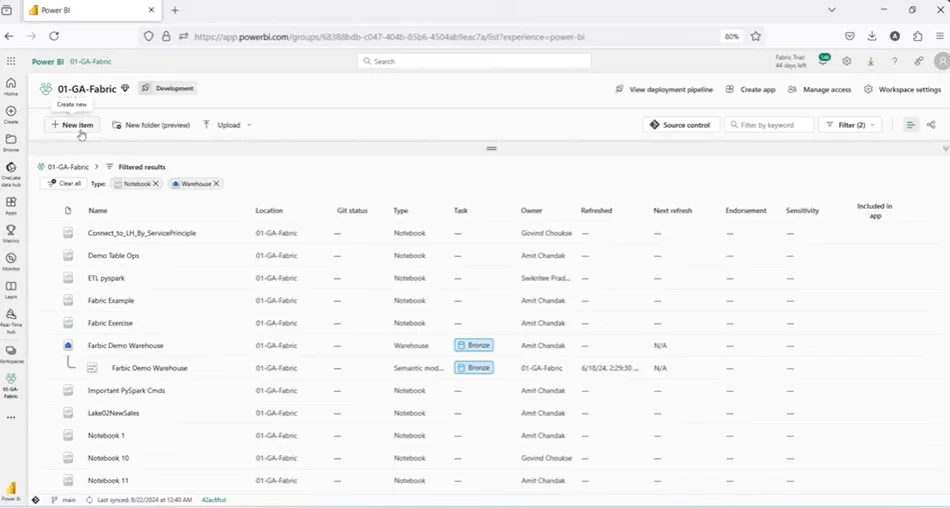
Task: Click the Filter by keyword field
Action: [769, 125]
